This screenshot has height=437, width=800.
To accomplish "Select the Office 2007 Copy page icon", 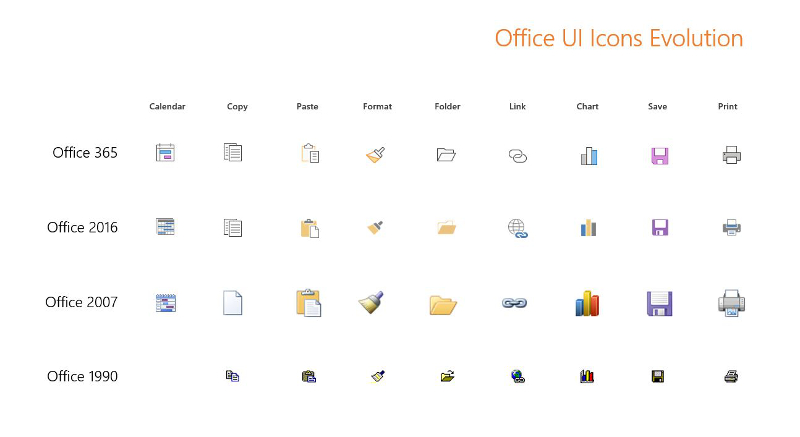I will 233,303.
